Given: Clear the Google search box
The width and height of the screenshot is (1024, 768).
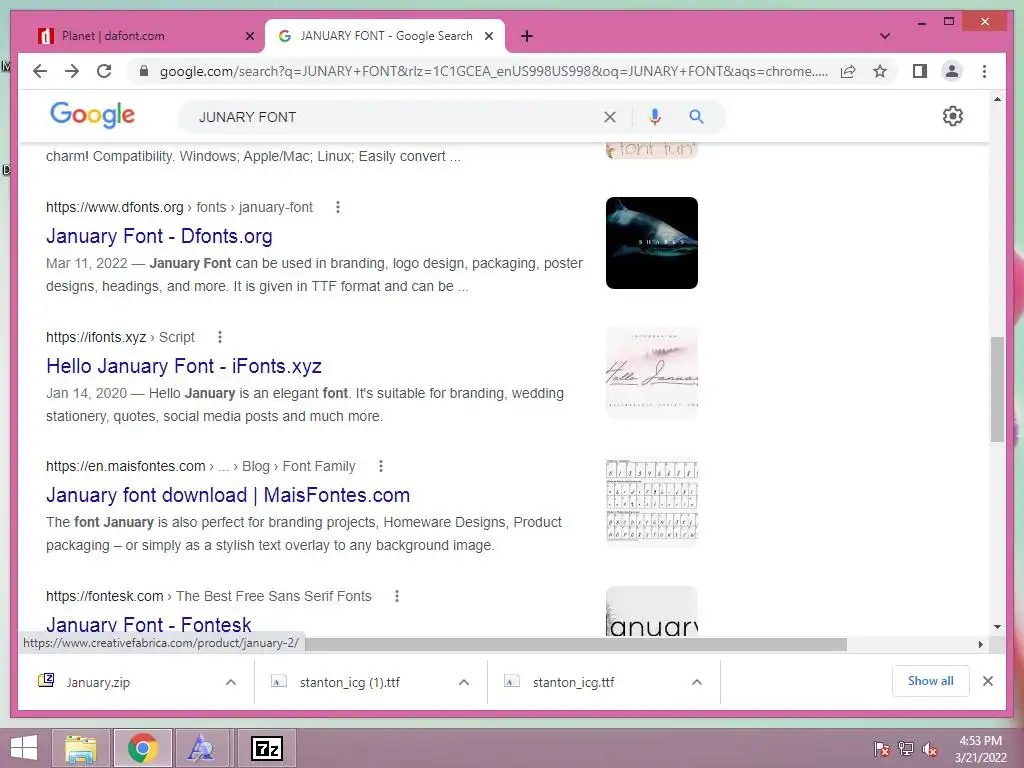Looking at the screenshot, I should click(609, 117).
